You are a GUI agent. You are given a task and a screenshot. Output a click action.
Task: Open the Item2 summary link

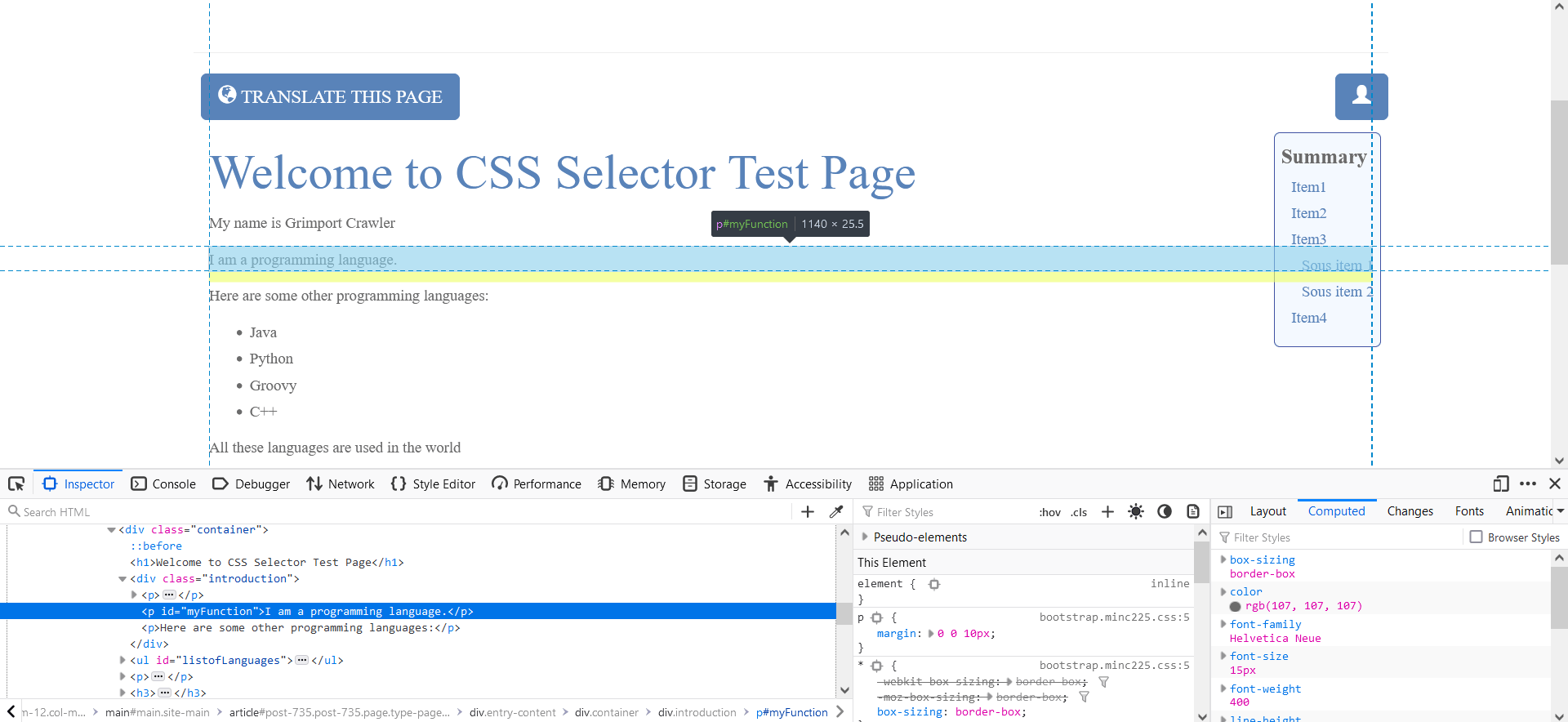1308,213
